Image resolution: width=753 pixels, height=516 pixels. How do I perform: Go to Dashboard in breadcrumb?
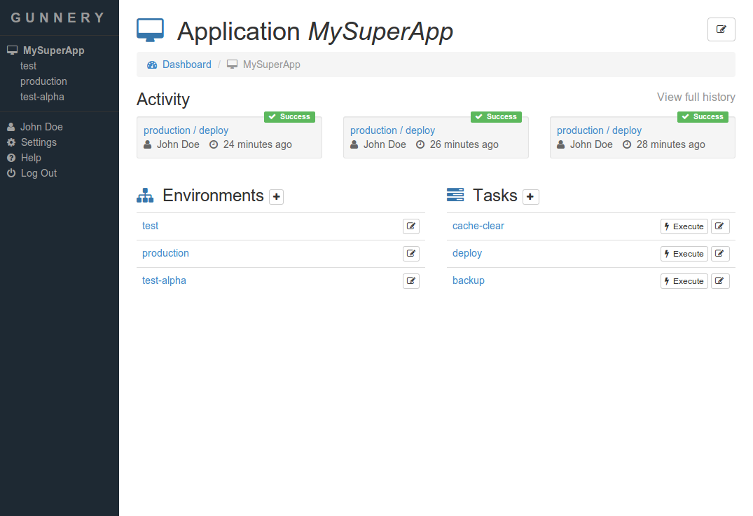187,65
